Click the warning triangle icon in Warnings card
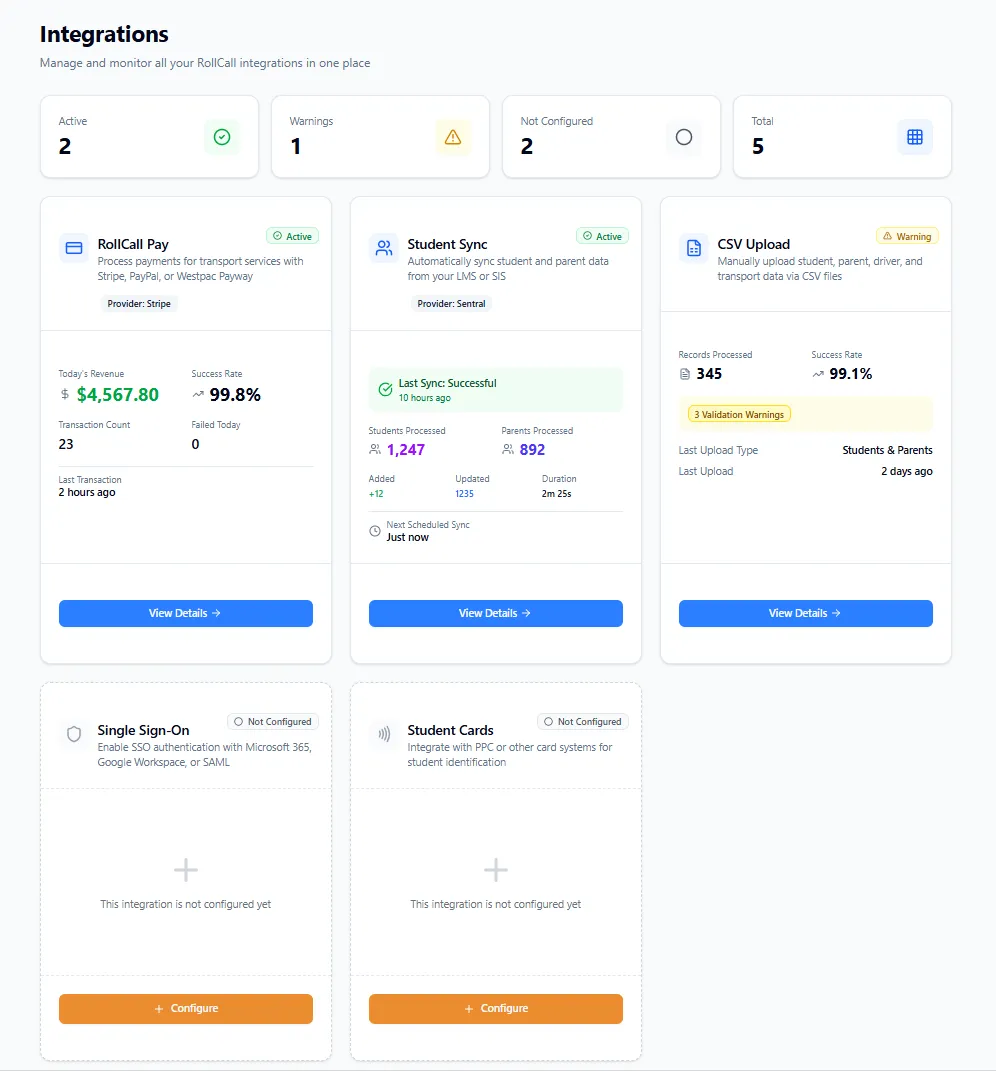The width and height of the screenshot is (996, 1071). [x=453, y=137]
